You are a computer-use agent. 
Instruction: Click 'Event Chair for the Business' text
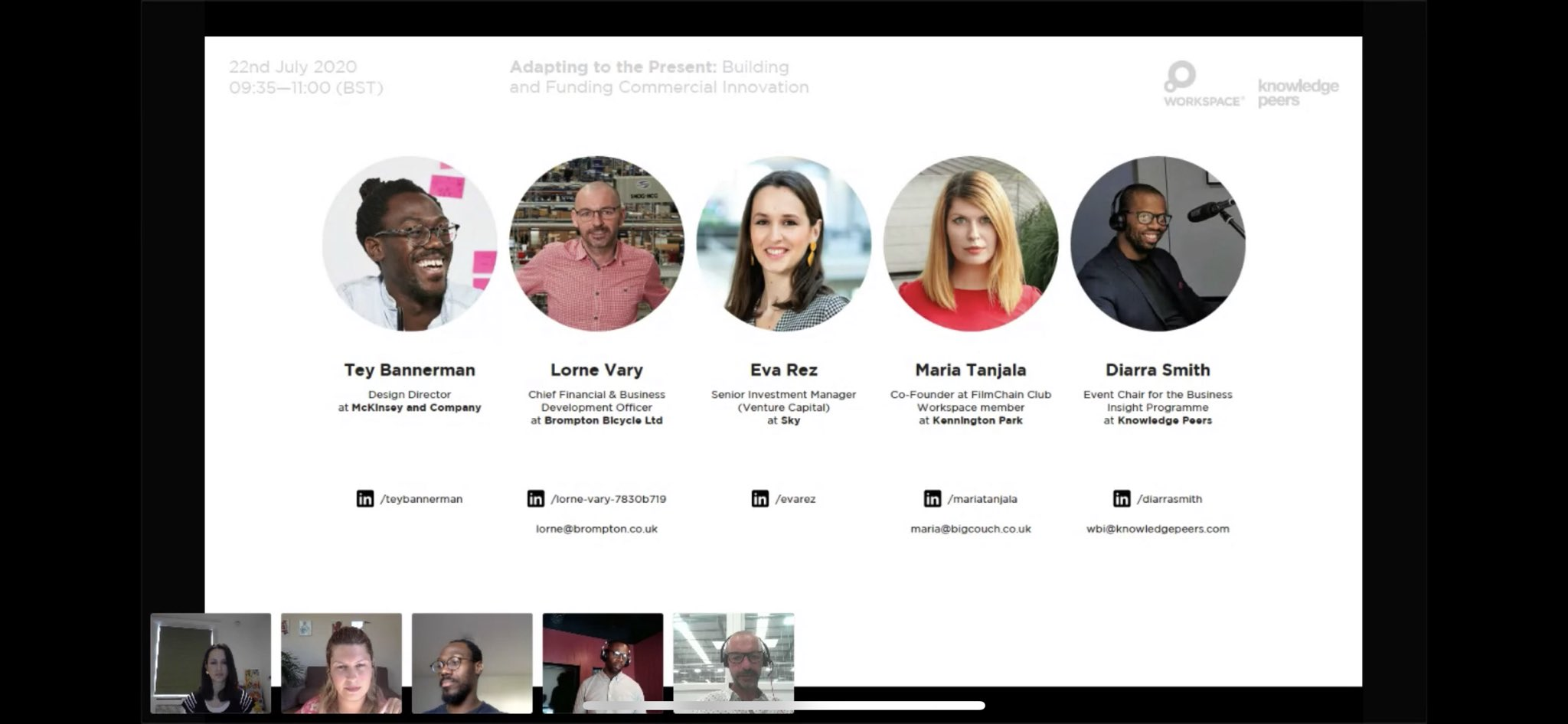[x=1158, y=395]
